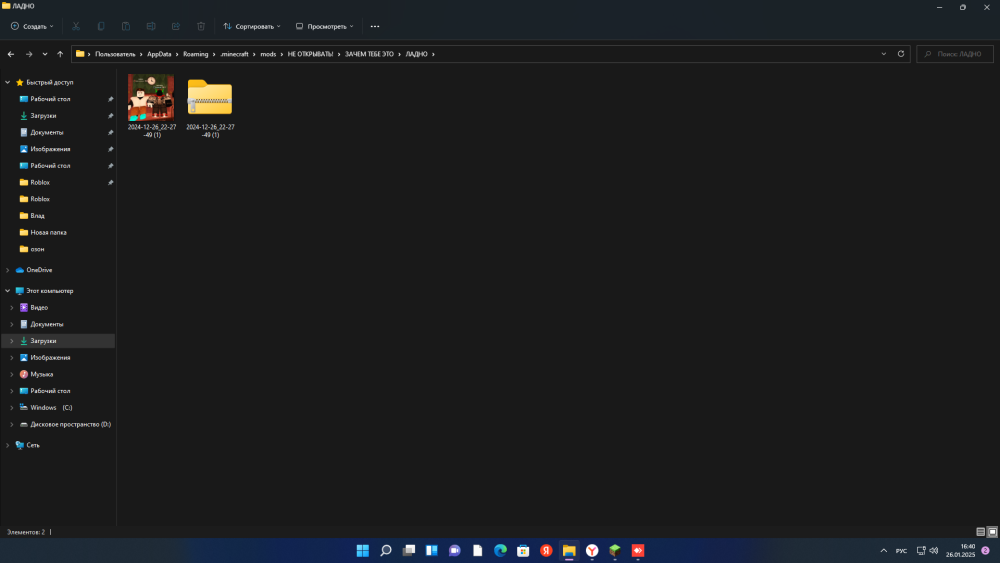Switch to details list view
The width and height of the screenshot is (1000, 563).
tap(980, 532)
